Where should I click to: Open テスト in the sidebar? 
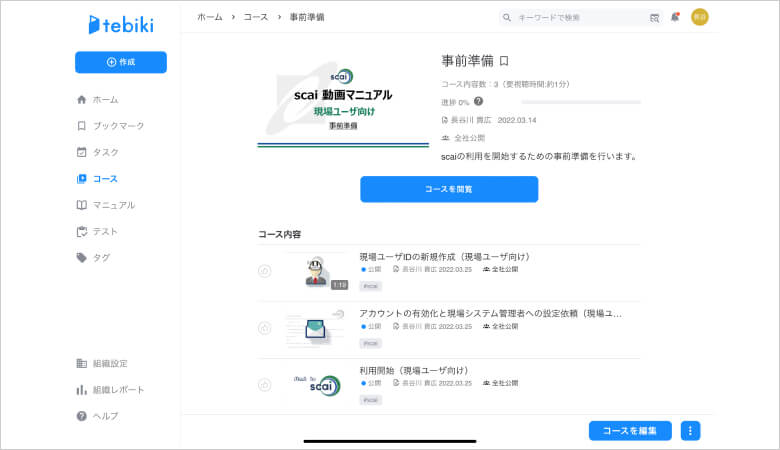[97, 231]
